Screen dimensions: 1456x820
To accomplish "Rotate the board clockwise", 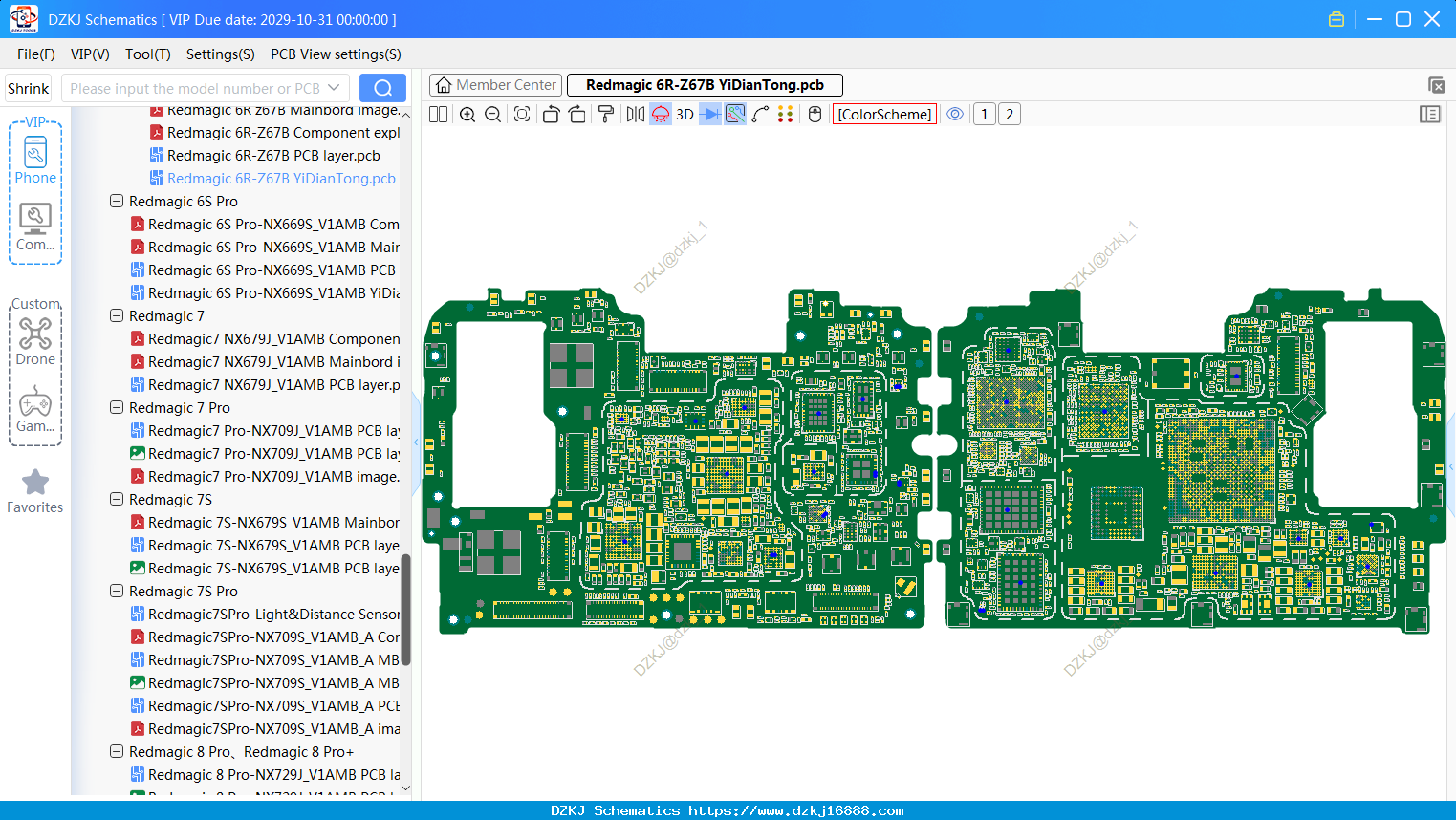I will pos(577,115).
